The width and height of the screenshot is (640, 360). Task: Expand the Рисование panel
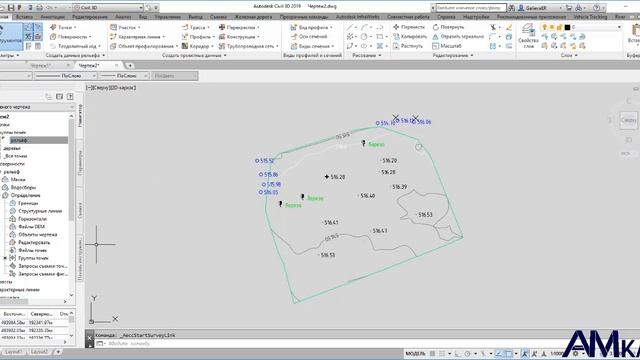[367, 56]
